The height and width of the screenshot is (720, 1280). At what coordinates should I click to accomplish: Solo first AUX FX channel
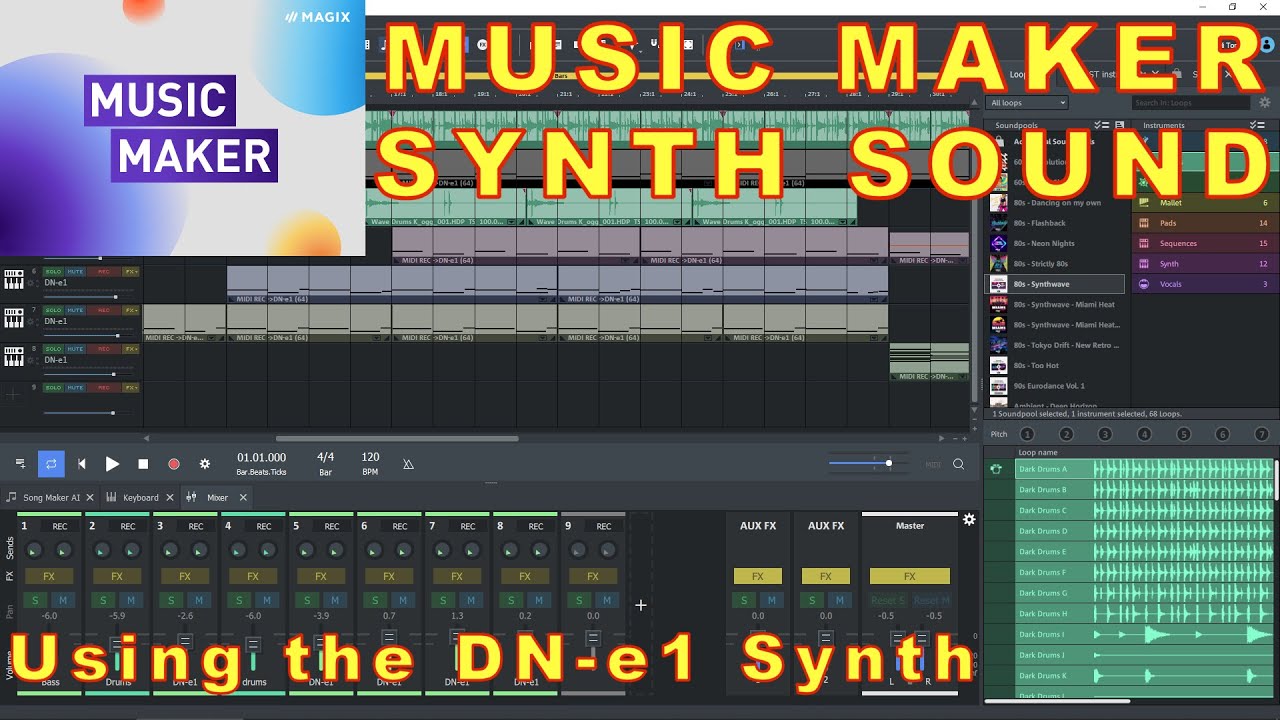click(743, 600)
